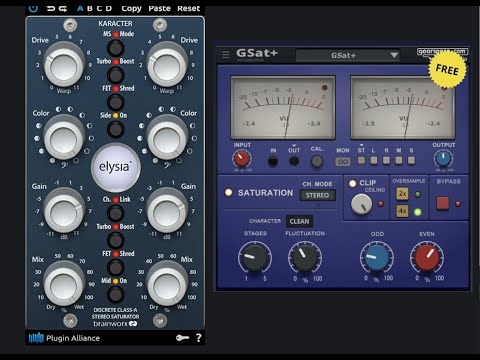Viewport: 480px width, 360px height.
Task: Open the CHARACTER CLEAN selector
Action: 299,221
